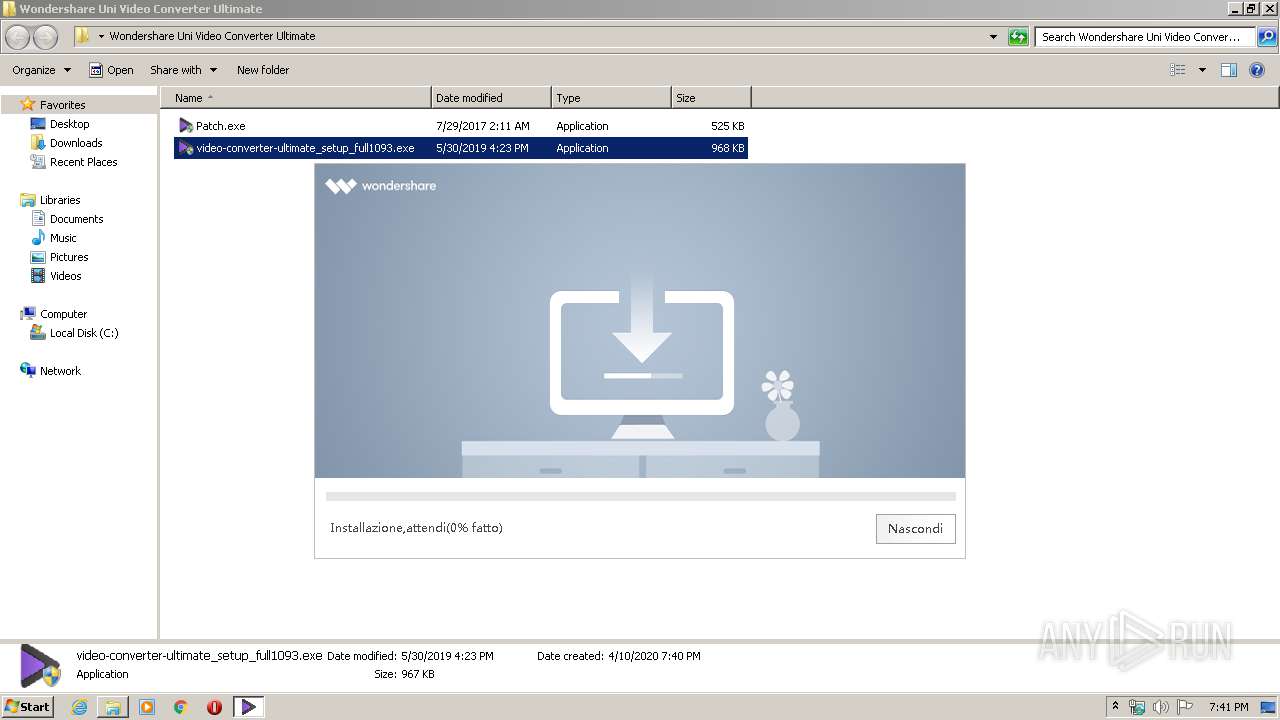Image resolution: width=1280 pixels, height=720 pixels.
Task: Click the search magnifier icon
Action: click(x=1267, y=37)
